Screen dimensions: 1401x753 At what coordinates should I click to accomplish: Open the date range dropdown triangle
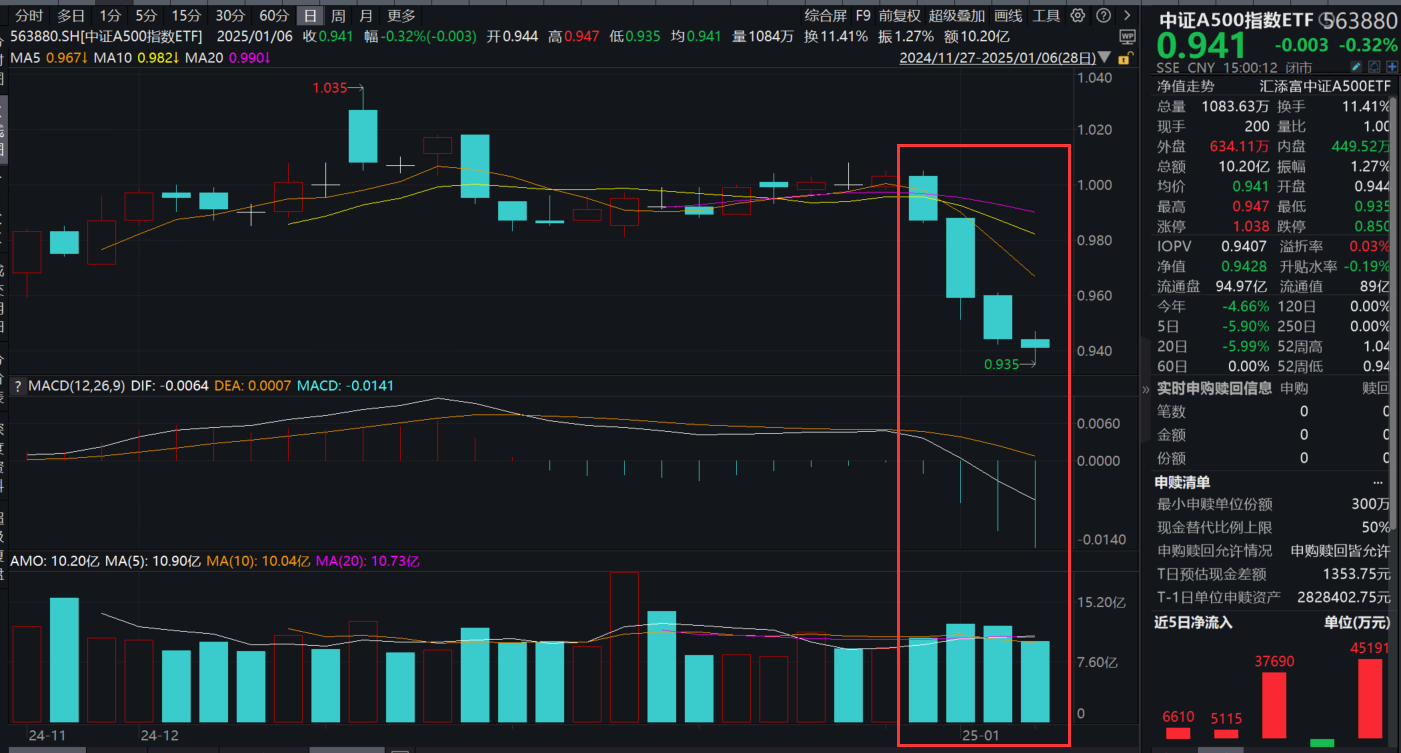pos(1104,58)
